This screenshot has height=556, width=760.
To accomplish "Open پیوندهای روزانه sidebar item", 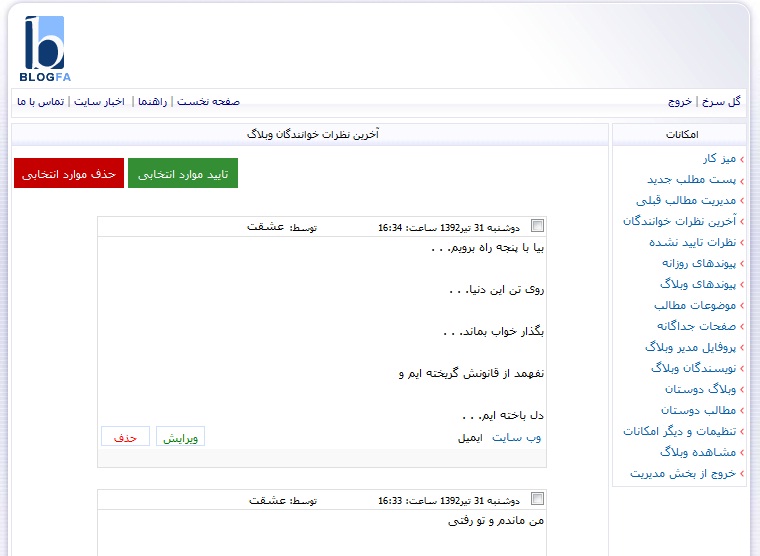I will [x=699, y=263].
